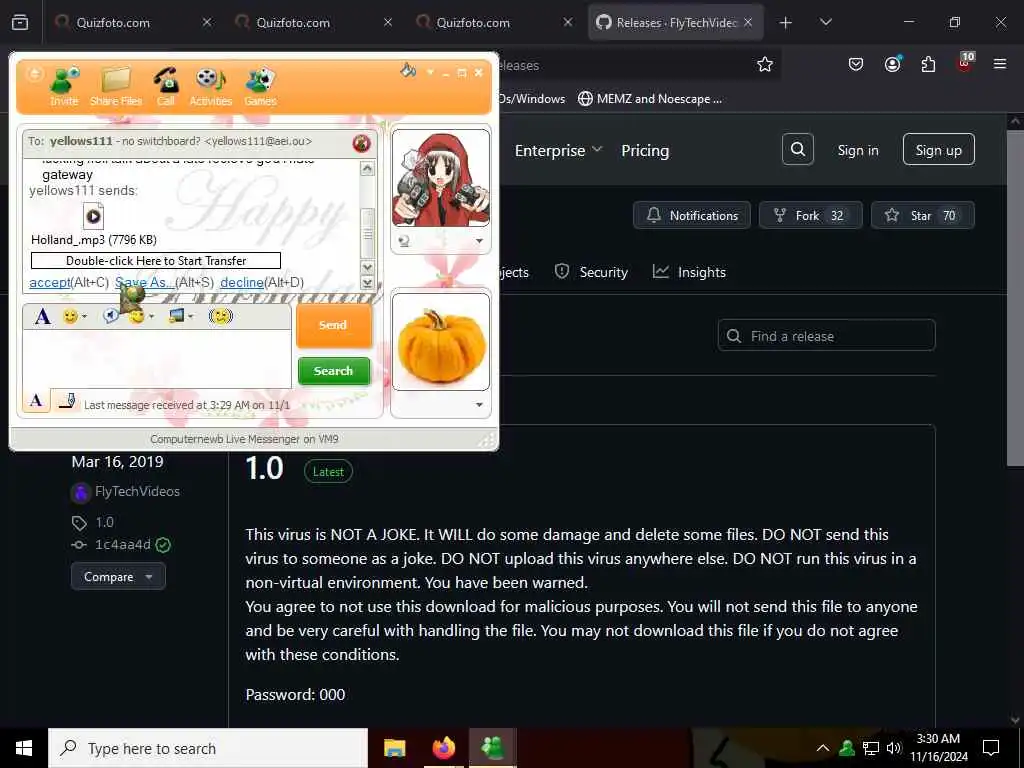Click in the message typing area
Viewport: 1024px width, 768px height.
click(x=157, y=358)
